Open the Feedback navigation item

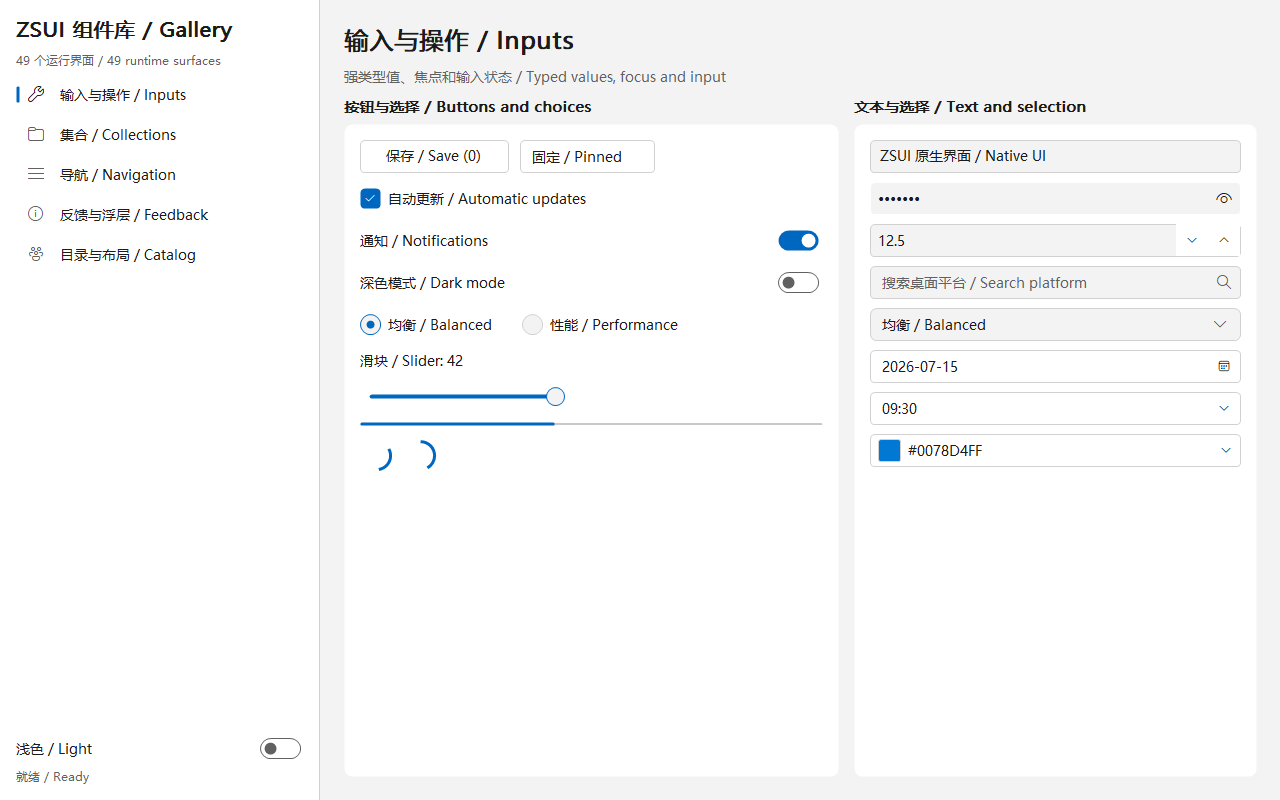point(160,215)
